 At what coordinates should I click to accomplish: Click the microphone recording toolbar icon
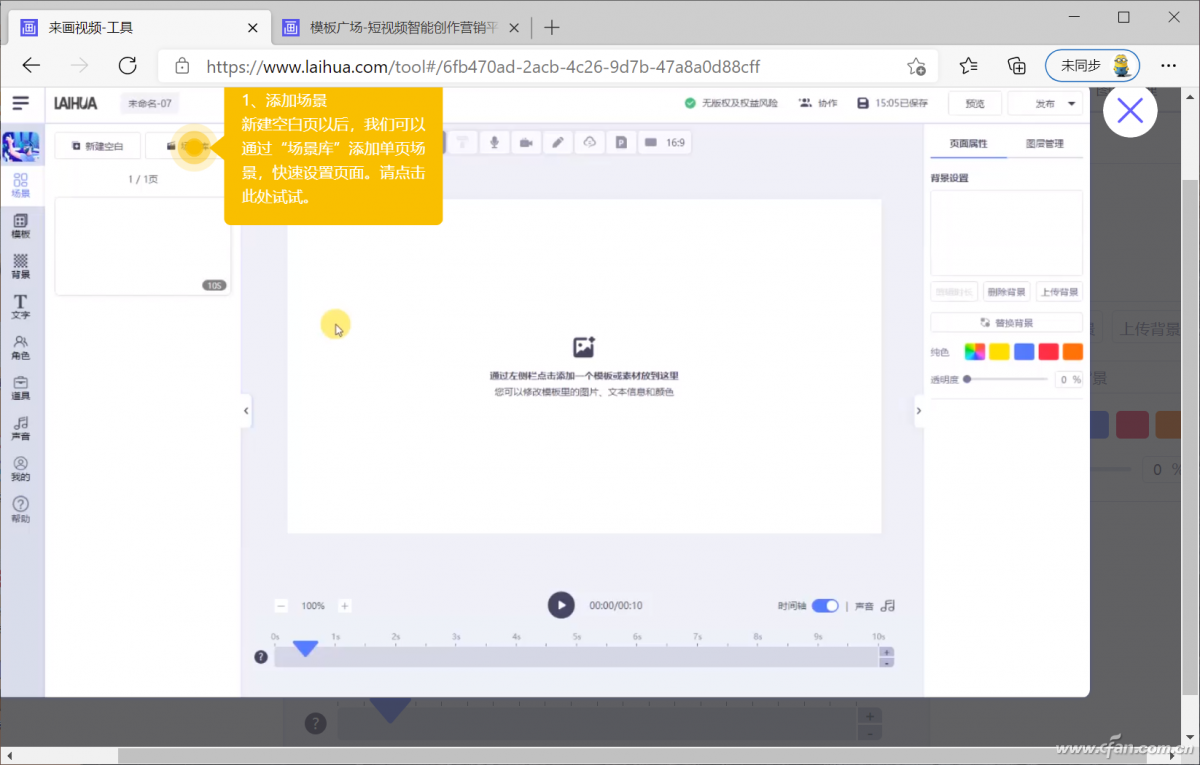[x=494, y=143]
